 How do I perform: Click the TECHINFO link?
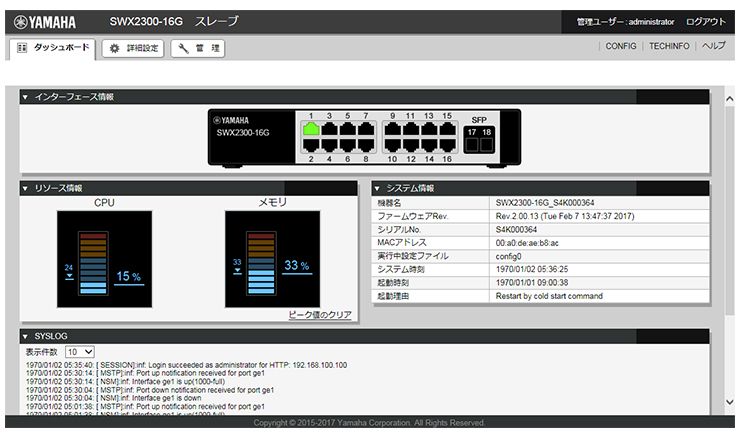click(669, 46)
